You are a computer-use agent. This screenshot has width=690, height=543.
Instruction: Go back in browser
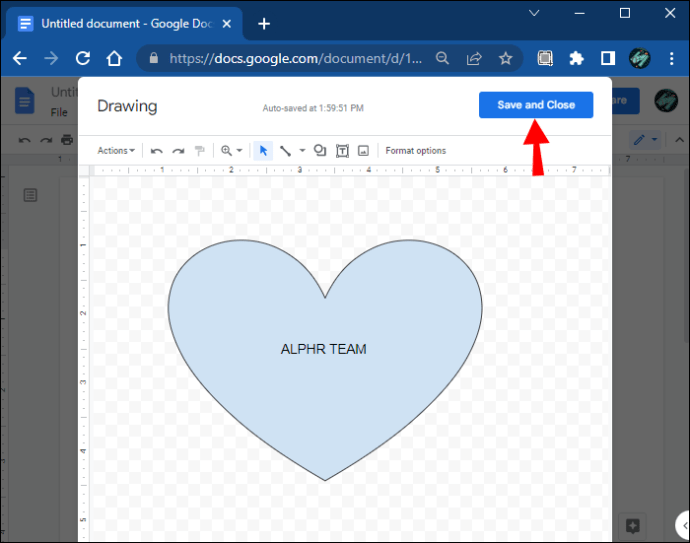point(20,58)
